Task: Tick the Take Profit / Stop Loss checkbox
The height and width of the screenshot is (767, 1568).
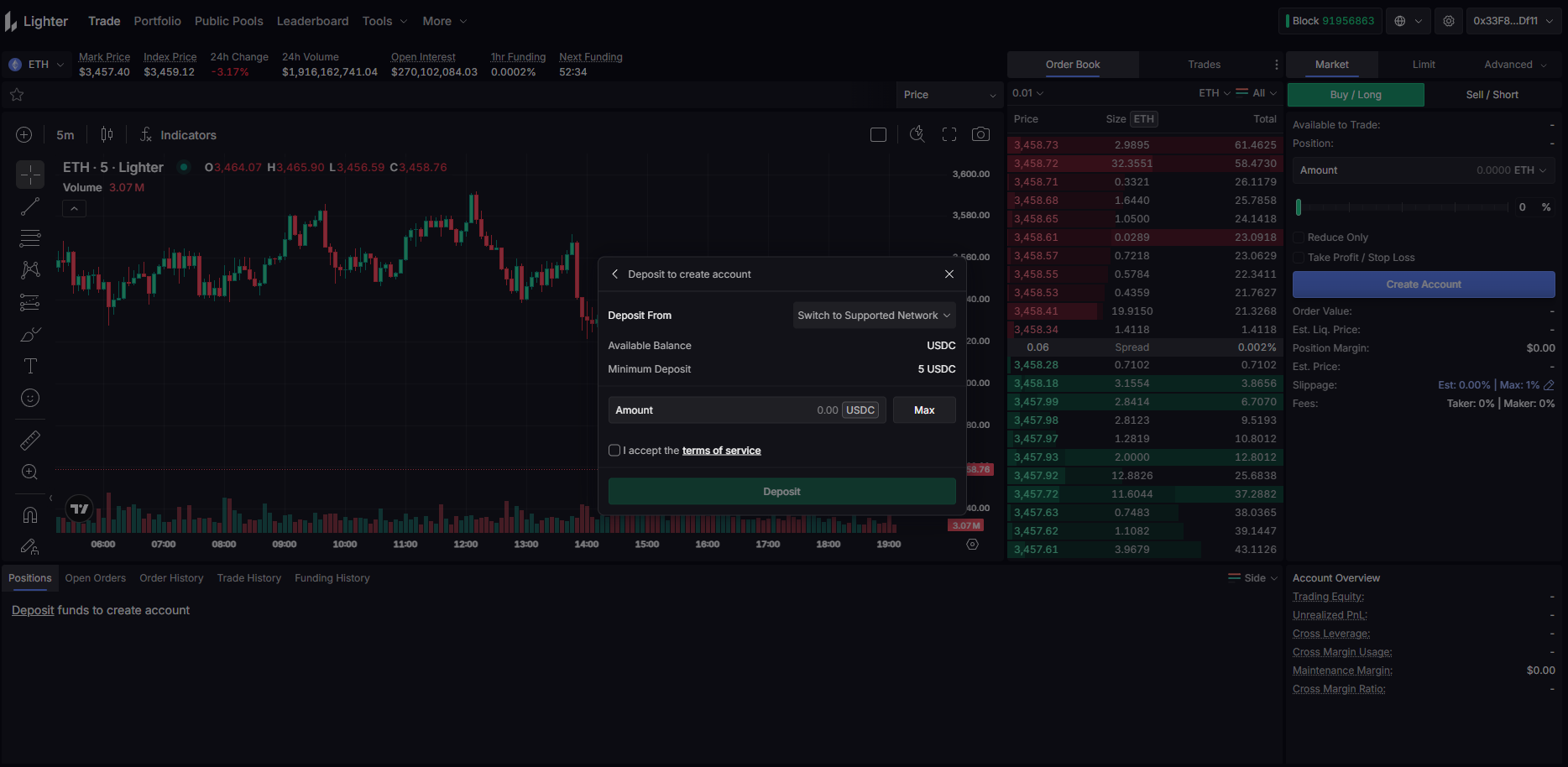Action: 1299,258
